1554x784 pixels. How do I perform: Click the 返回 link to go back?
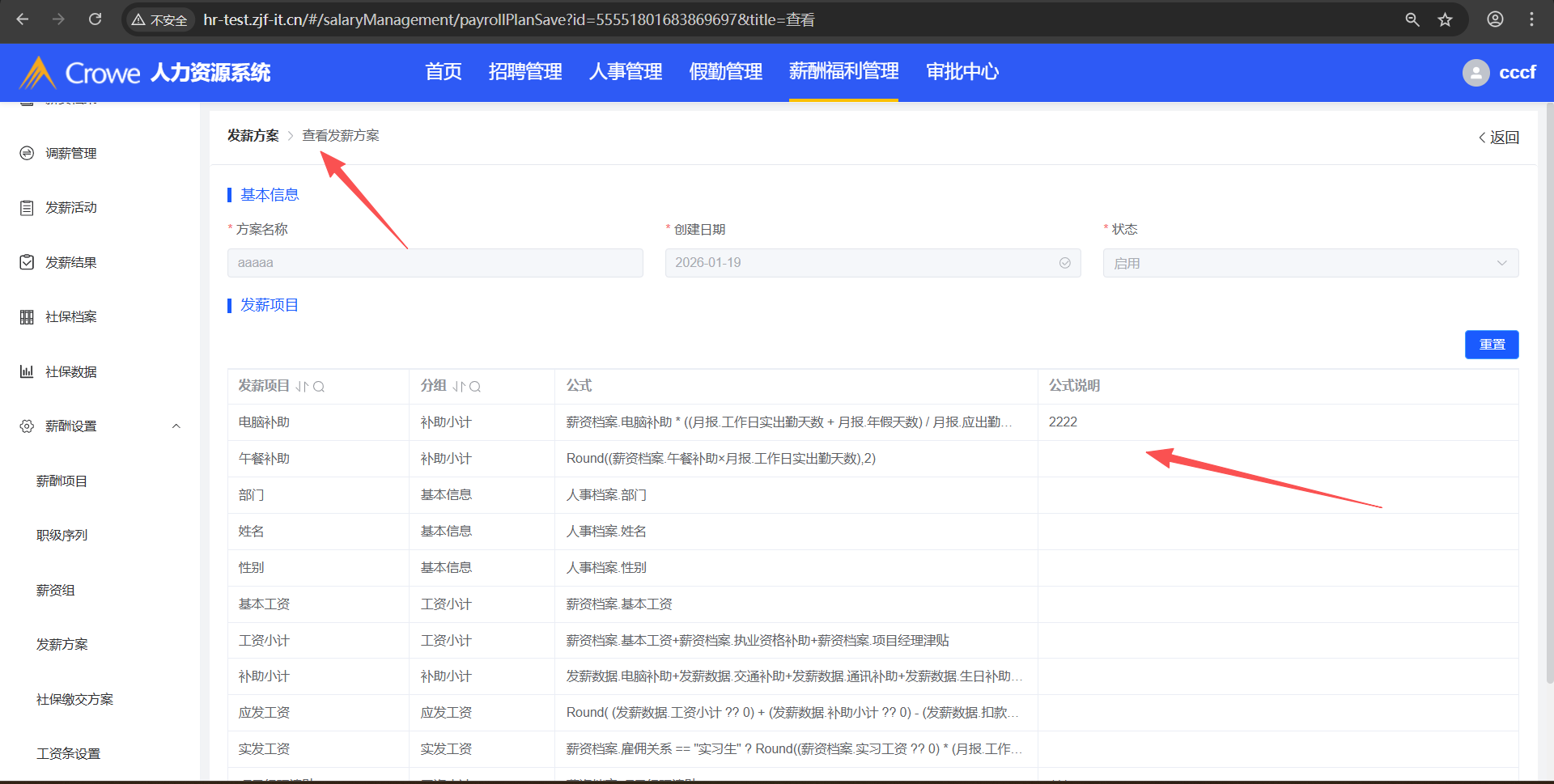[1499, 138]
